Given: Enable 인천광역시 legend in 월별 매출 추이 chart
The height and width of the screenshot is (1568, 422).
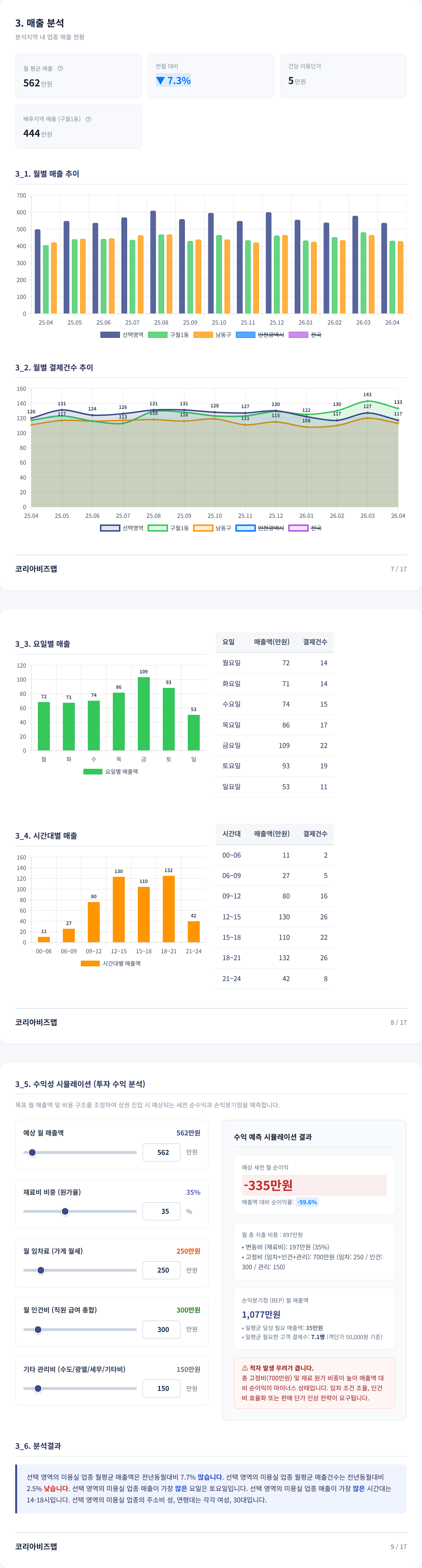Looking at the screenshot, I should (260, 335).
